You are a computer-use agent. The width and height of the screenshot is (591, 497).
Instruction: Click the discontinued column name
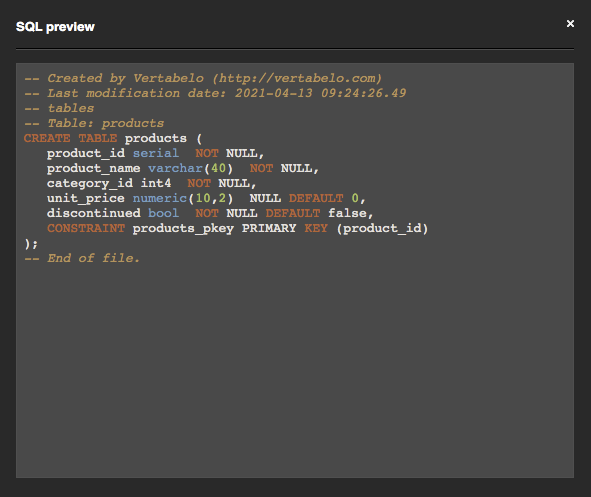pyautogui.click(x=93, y=213)
